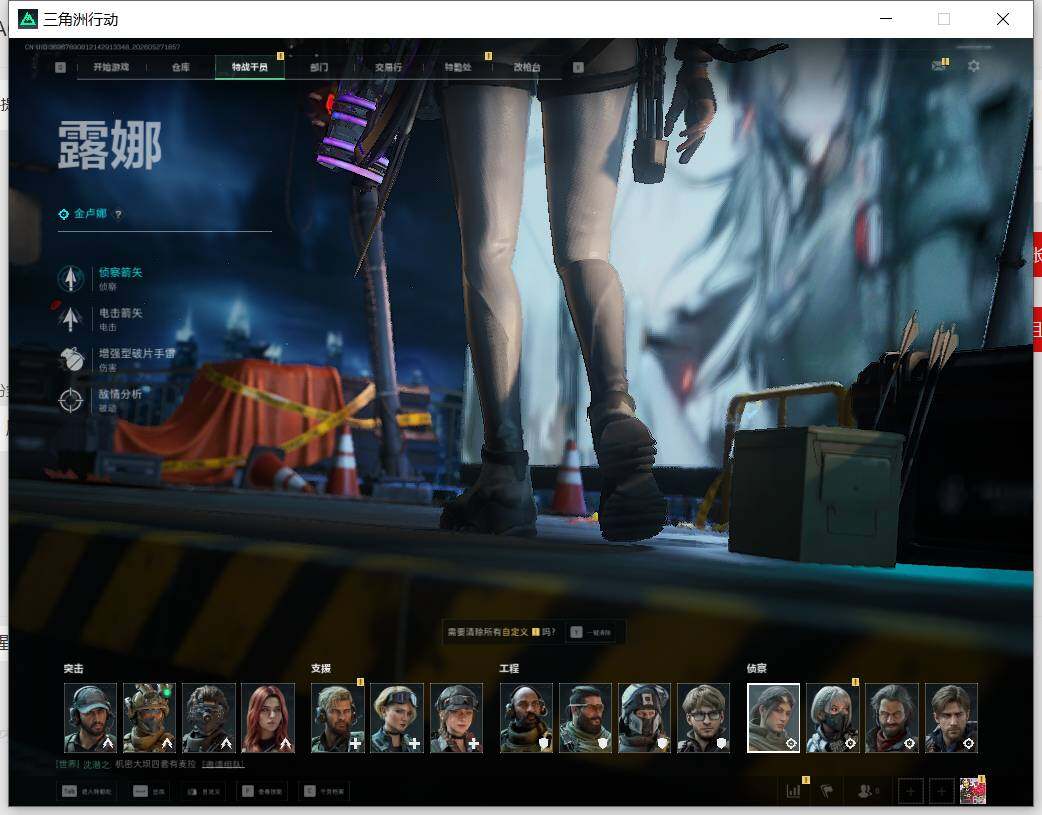Switch to the 仓库 tab

click(180, 67)
